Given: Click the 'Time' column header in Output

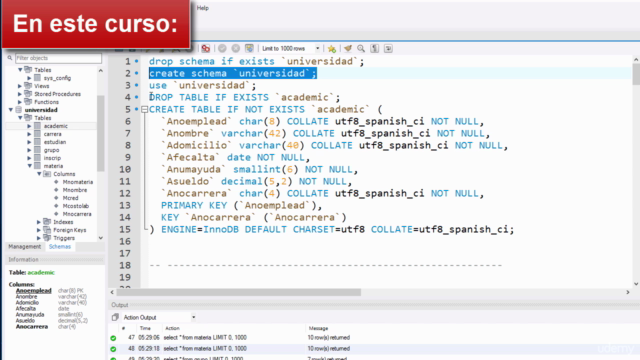Looking at the screenshot, I should tap(145, 328).
